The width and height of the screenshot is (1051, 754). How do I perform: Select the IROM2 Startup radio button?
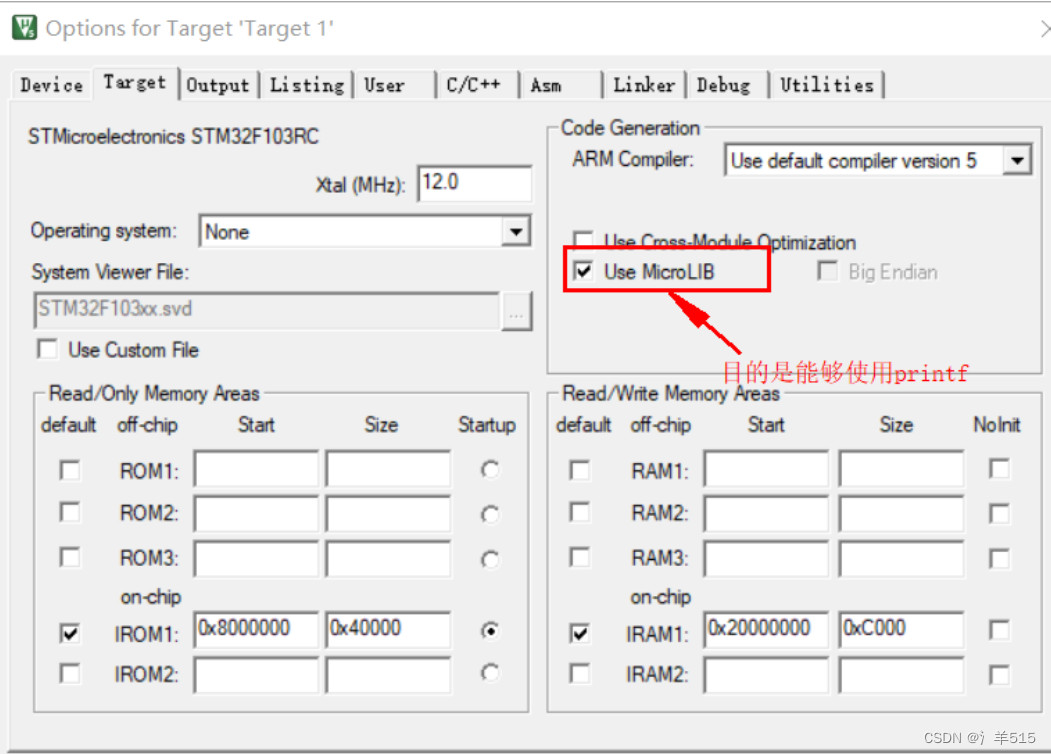click(x=490, y=672)
